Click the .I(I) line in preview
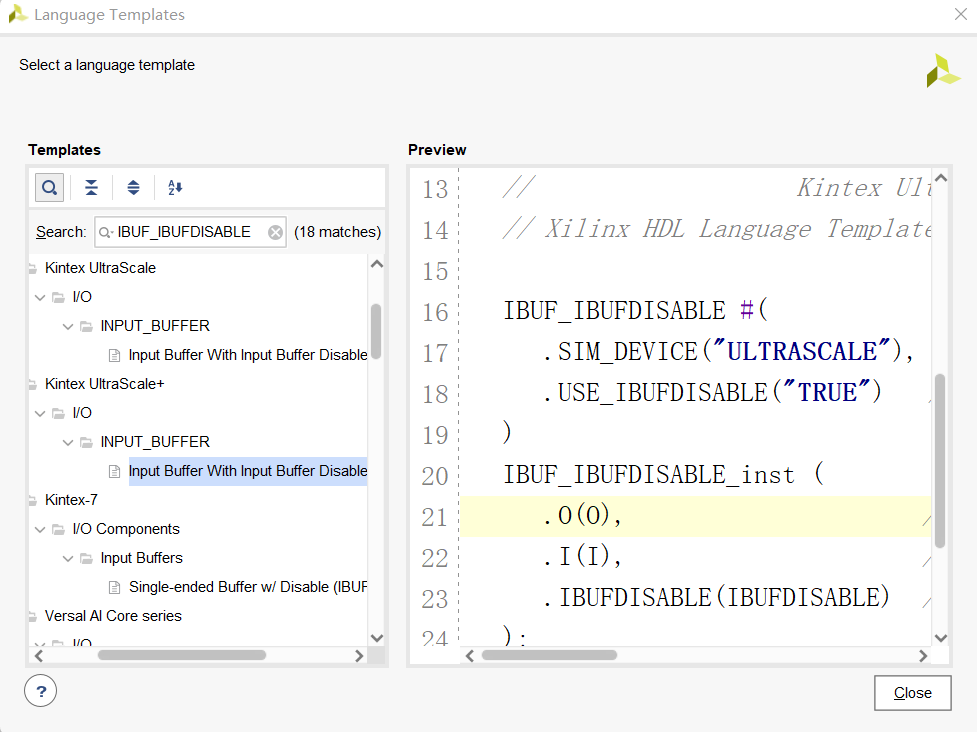Screen dimensions: 977x732 [x=582, y=556]
